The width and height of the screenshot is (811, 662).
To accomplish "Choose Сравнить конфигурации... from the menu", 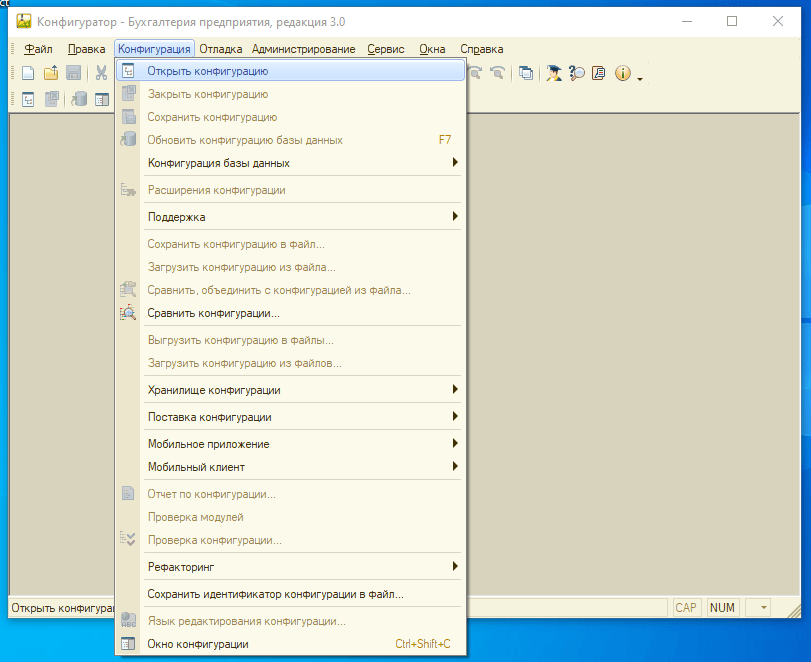I will (x=213, y=313).
